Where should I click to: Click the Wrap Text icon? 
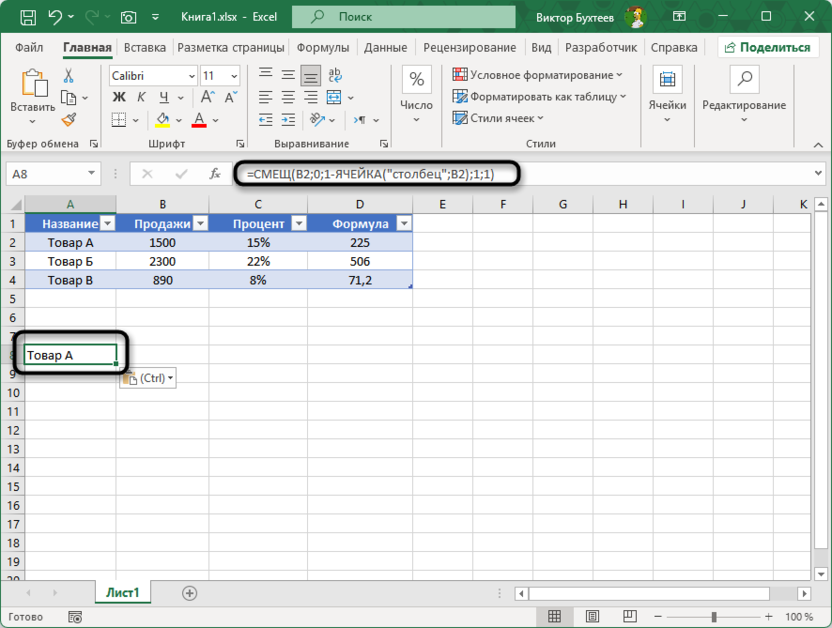click(x=337, y=76)
